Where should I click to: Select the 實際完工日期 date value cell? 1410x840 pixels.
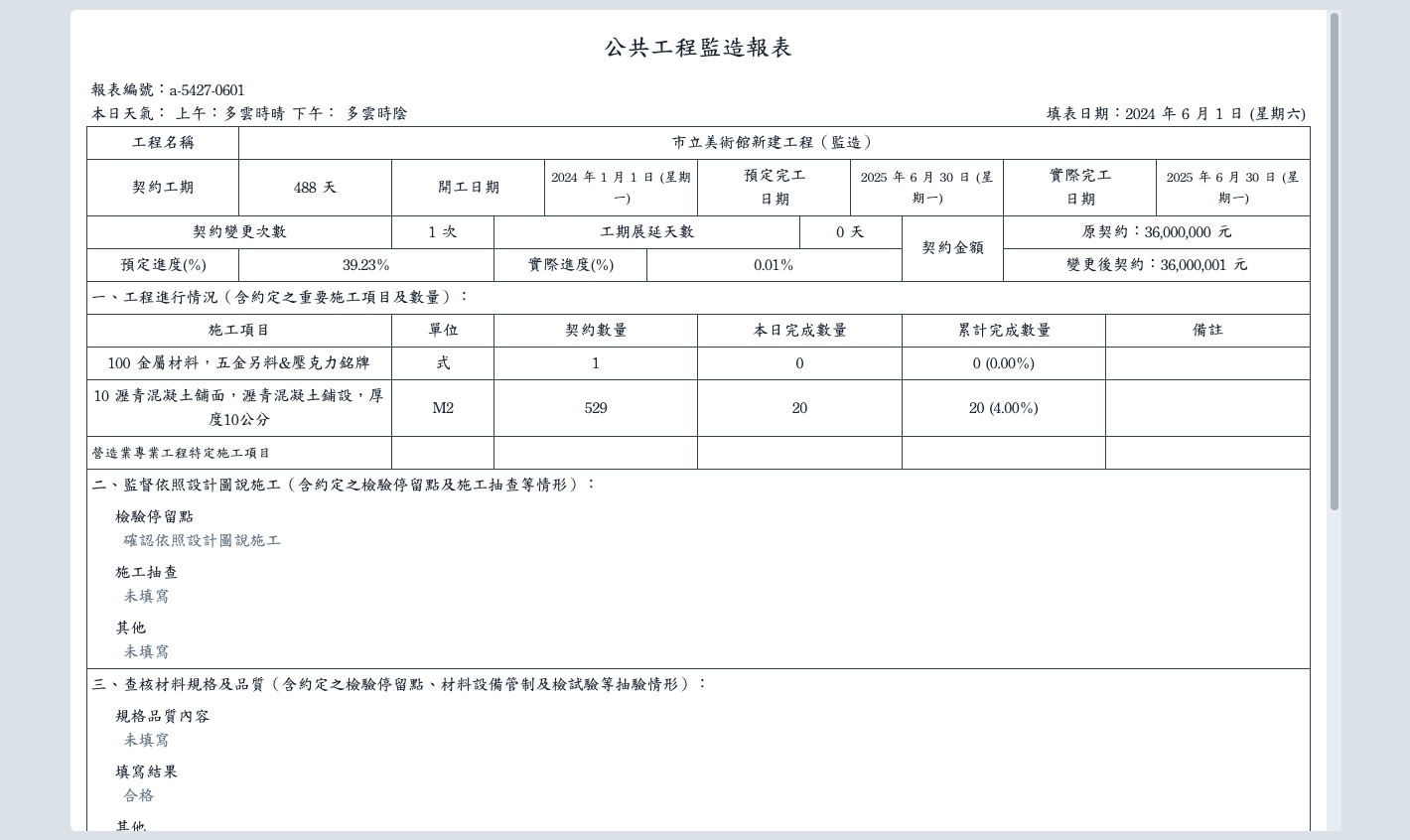coord(1232,188)
